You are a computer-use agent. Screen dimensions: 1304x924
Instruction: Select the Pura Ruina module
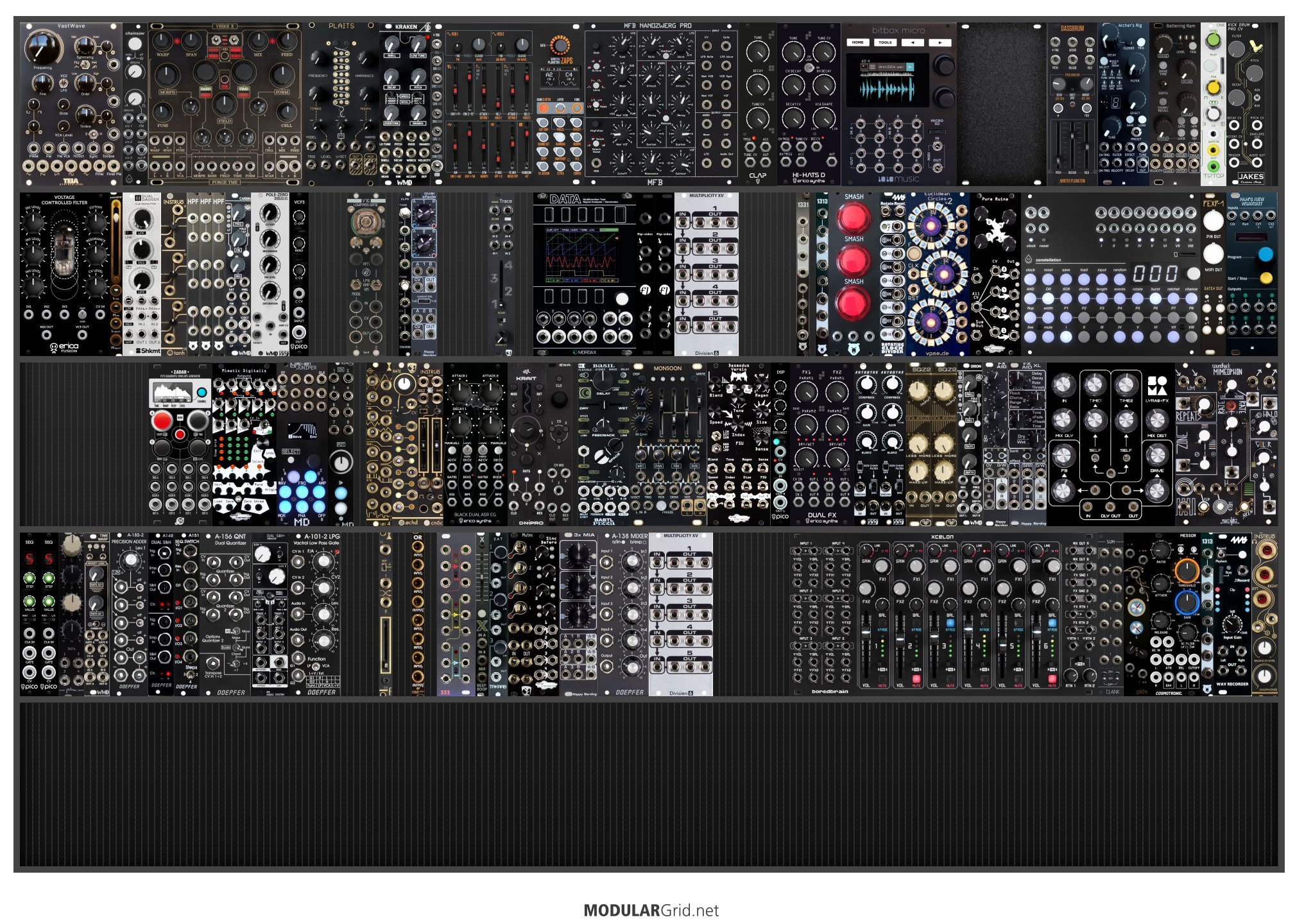click(x=995, y=274)
